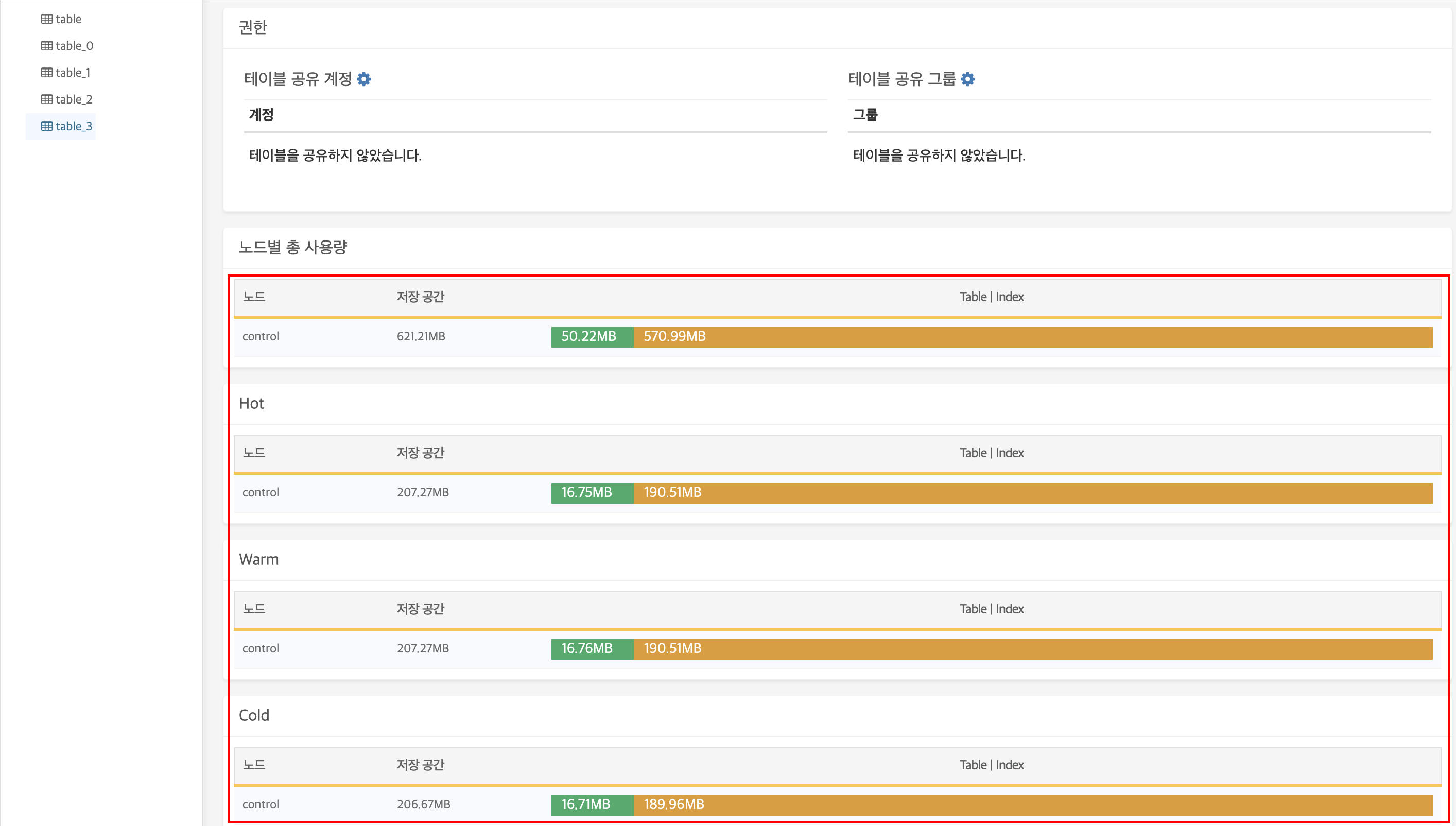1456x826 pixels.
Task: Select table_3 in the sidebar tree
Action: click(74, 126)
